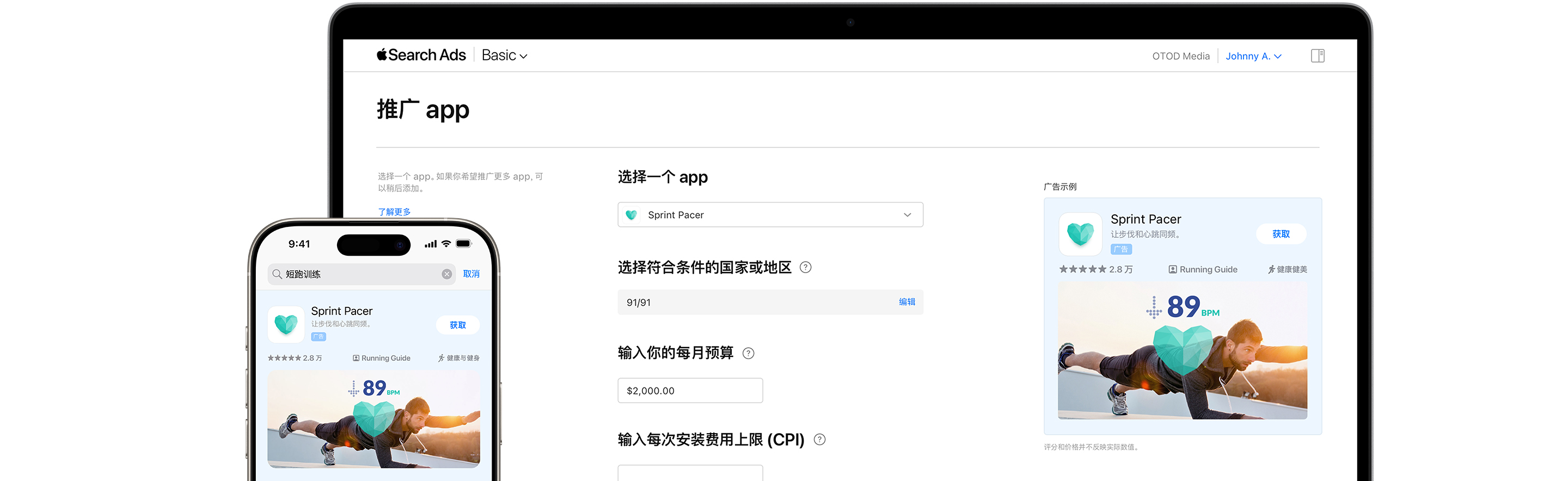This screenshot has height=481, width=1568.
Task: Click the CPI cap input field
Action: click(x=690, y=473)
